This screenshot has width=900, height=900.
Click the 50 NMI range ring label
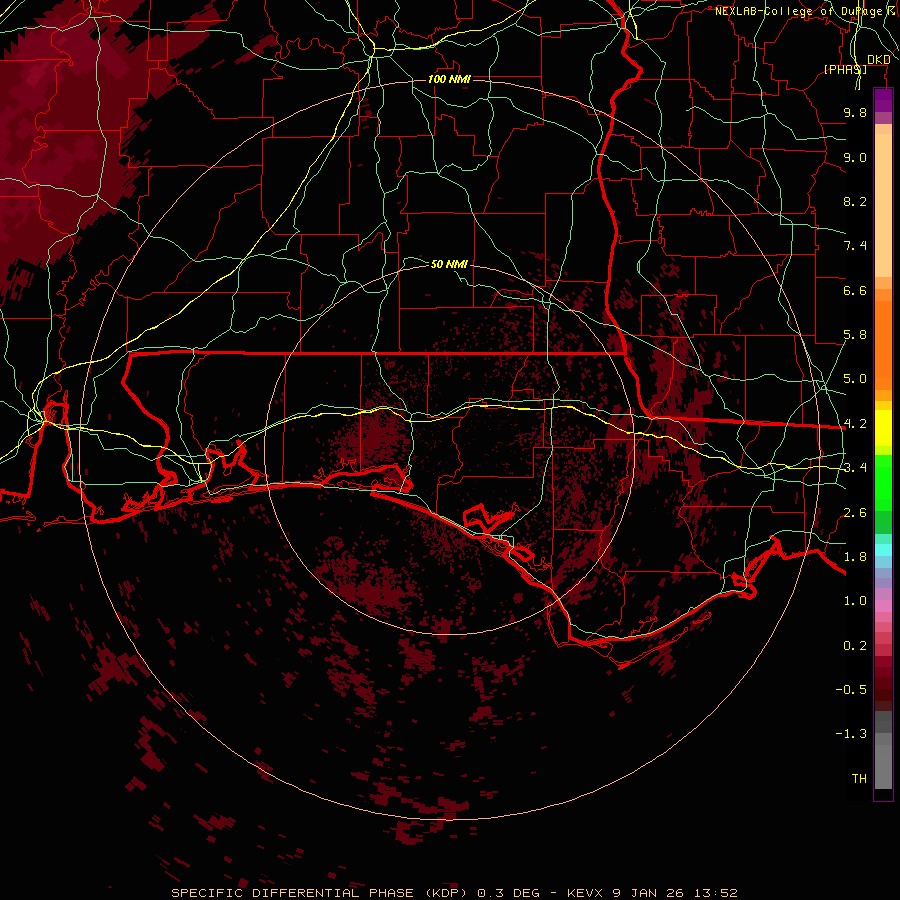pyautogui.click(x=449, y=264)
